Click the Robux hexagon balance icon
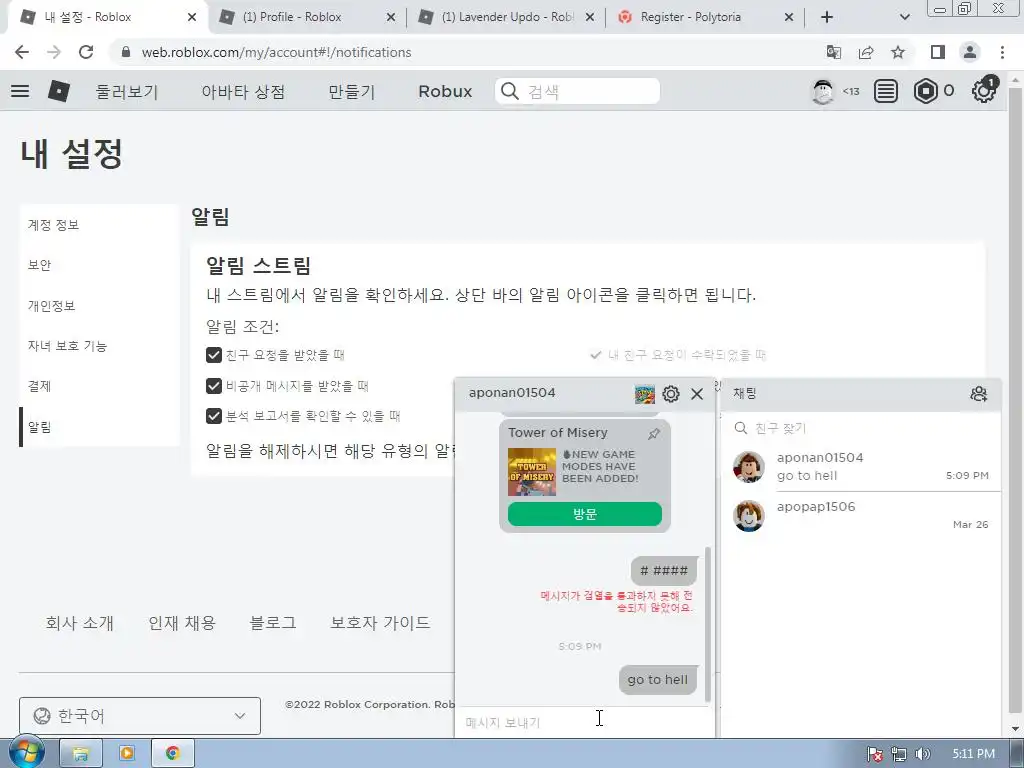 click(925, 91)
